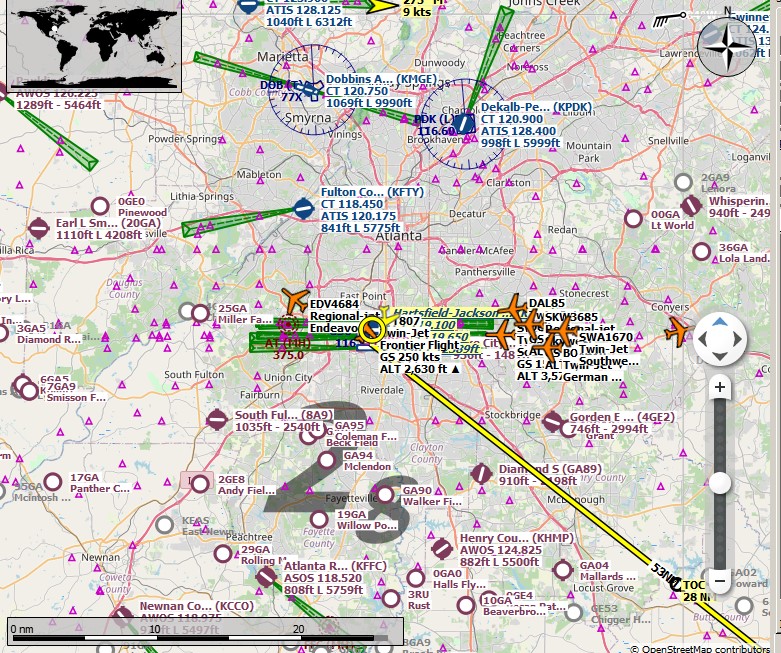Click the 00GA Lt World airport circle

pyautogui.click(x=634, y=219)
